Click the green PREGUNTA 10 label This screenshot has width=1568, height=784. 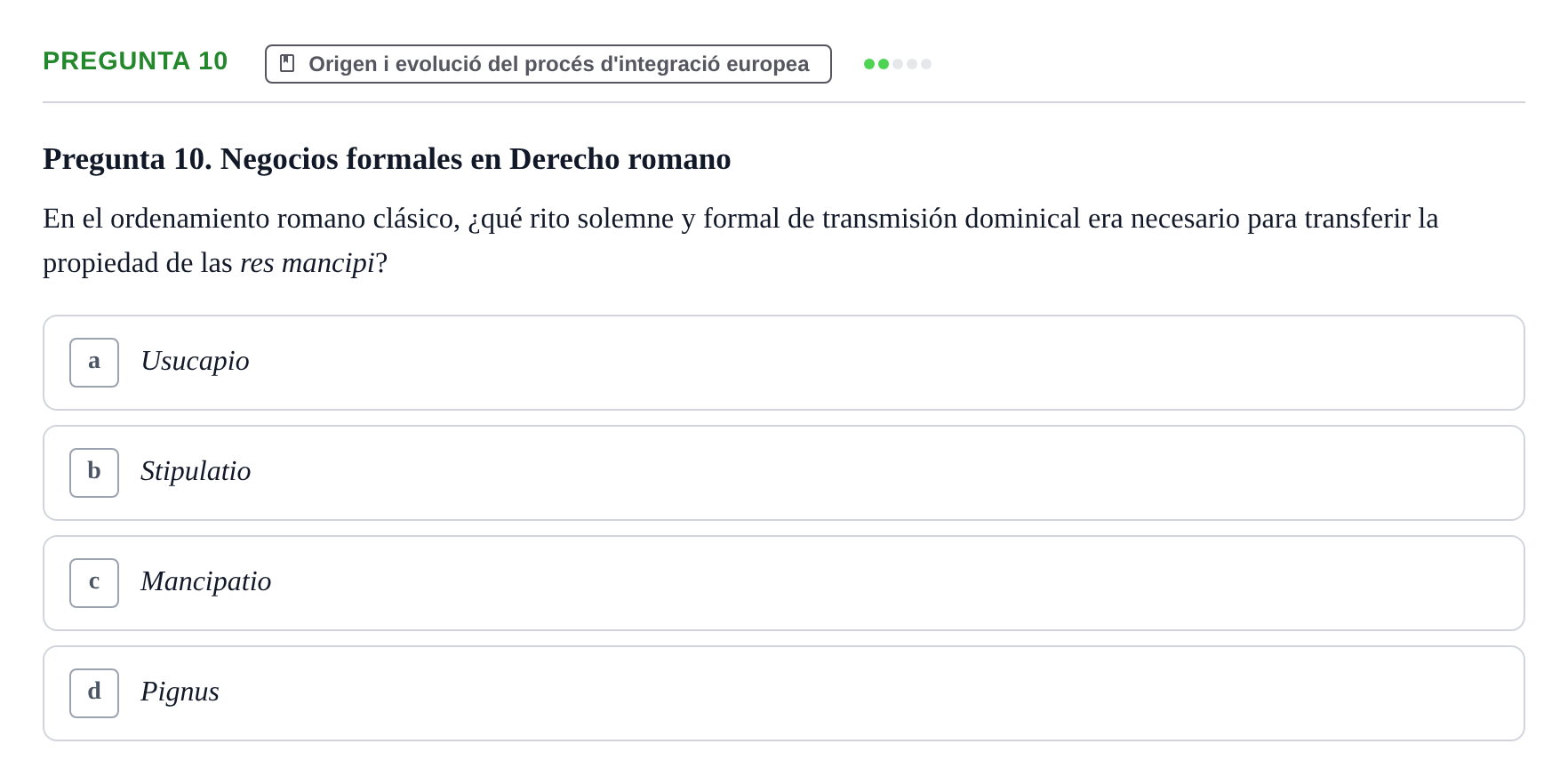tap(135, 60)
